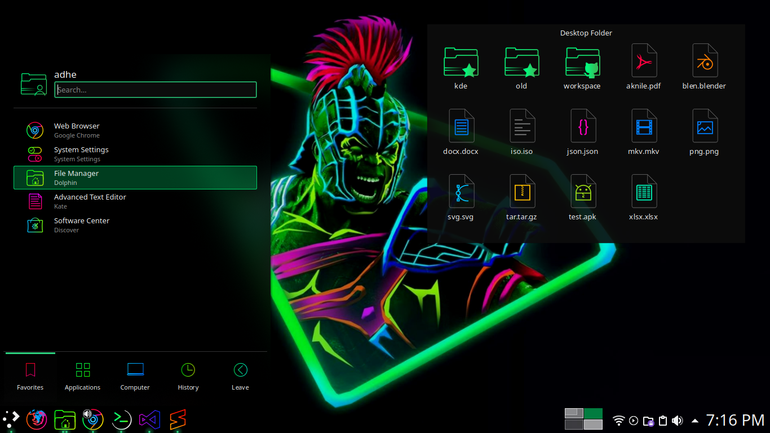Switch to the green virtual desktop in pager
Viewport: 770px width, 433px height.
tap(593, 413)
